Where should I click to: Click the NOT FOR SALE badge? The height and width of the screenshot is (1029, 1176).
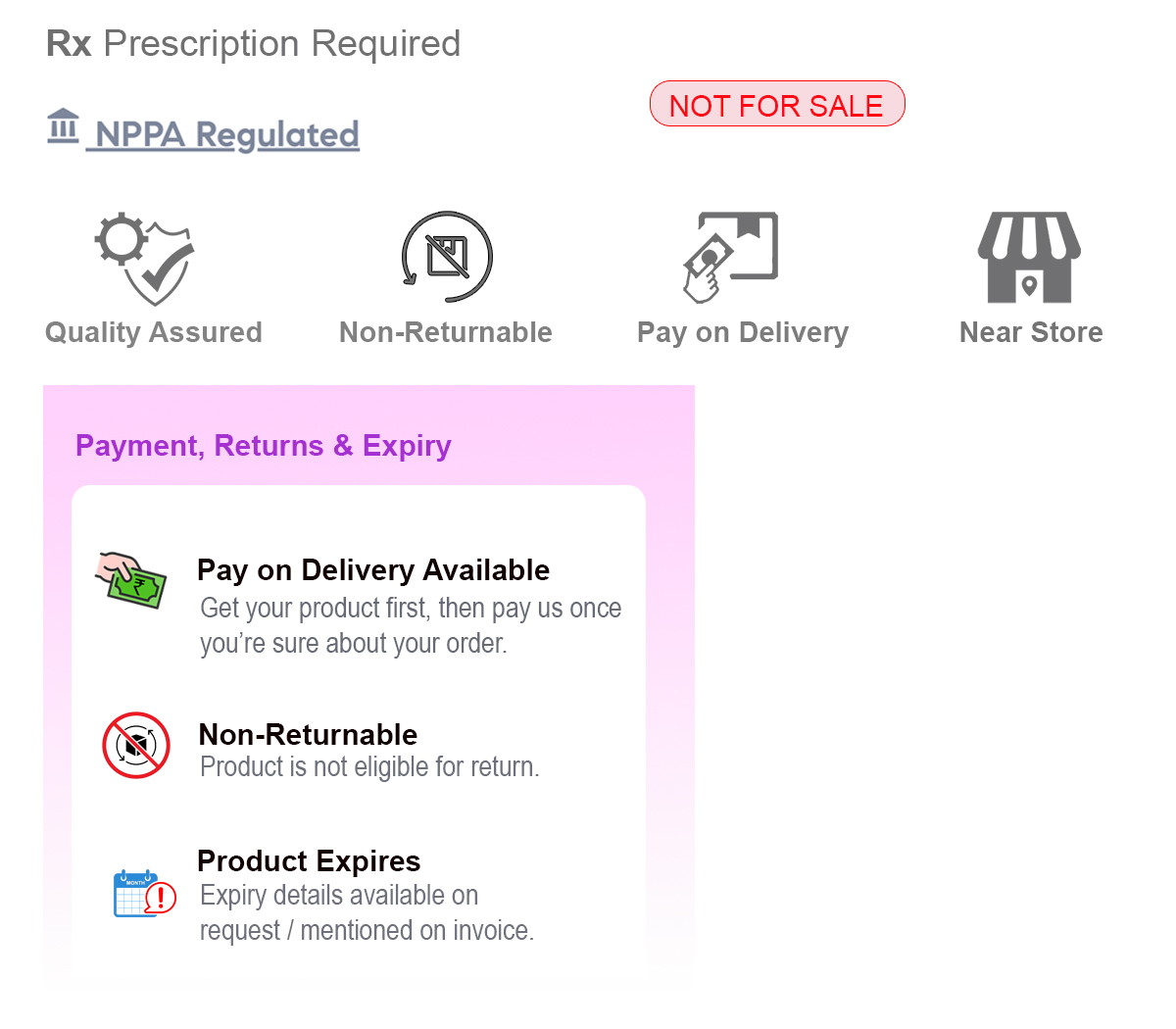click(x=776, y=105)
